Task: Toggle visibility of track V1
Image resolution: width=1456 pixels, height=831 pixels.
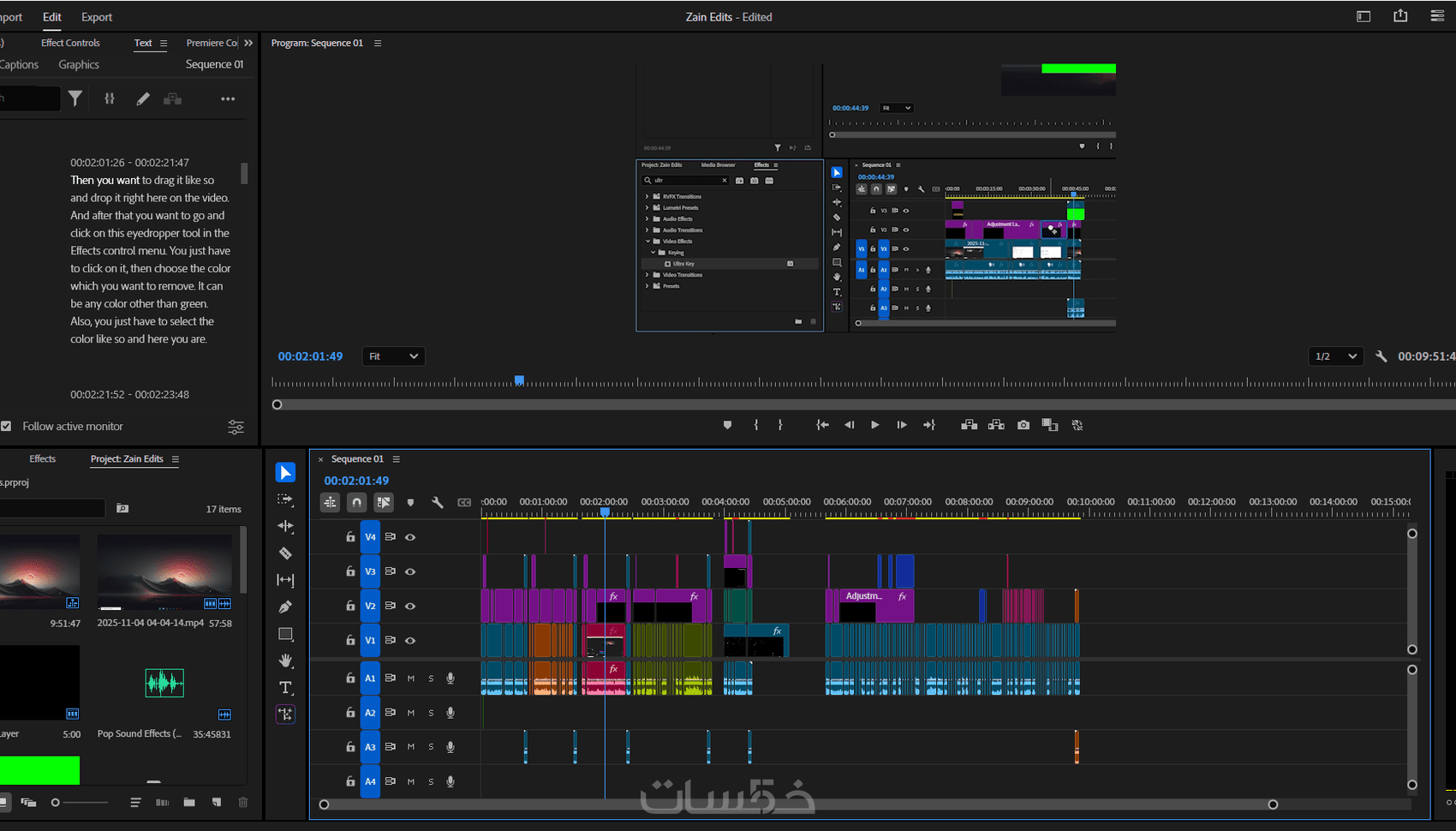Action: [410, 640]
